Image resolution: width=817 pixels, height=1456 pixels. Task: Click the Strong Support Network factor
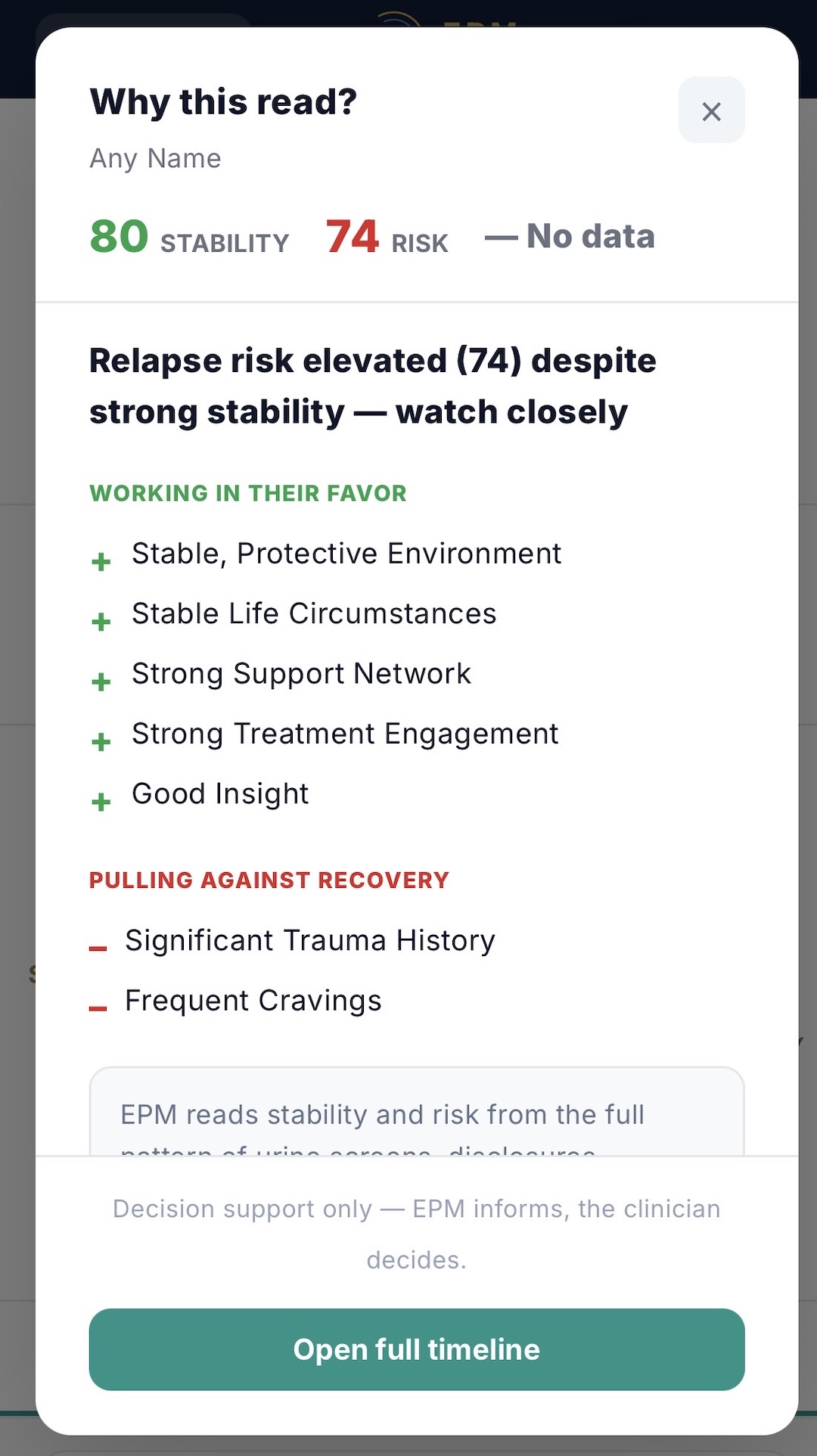(x=301, y=674)
